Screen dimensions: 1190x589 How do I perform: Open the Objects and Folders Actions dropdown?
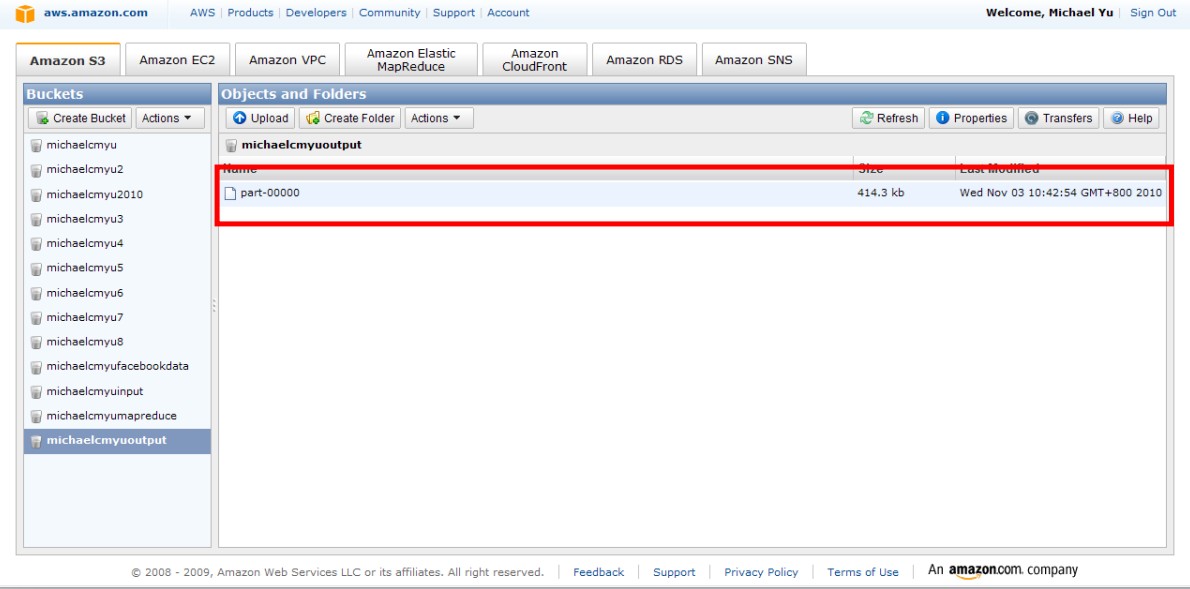point(439,118)
